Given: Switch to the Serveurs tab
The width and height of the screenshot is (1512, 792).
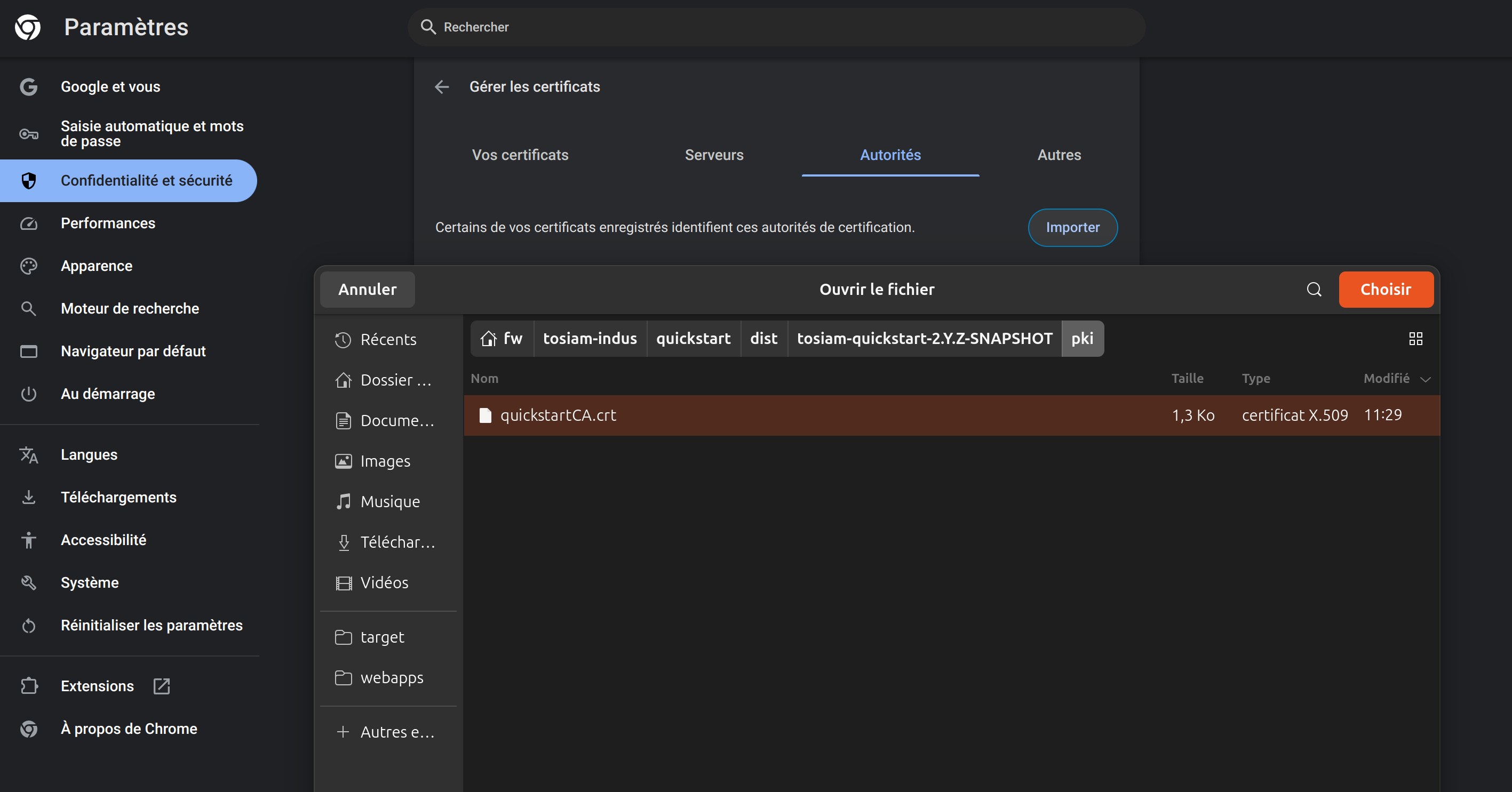Looking at the screenshot, I should pos(714,155).
